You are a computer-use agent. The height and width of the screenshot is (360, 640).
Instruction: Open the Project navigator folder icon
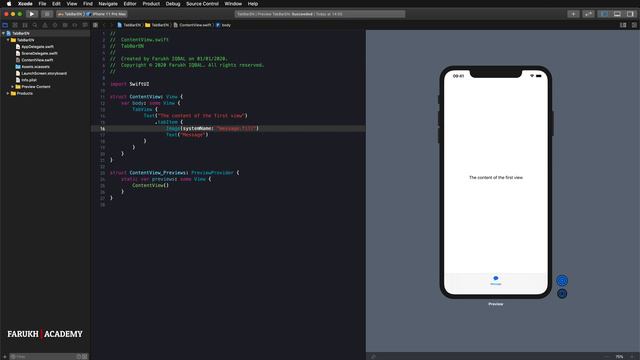5,25
